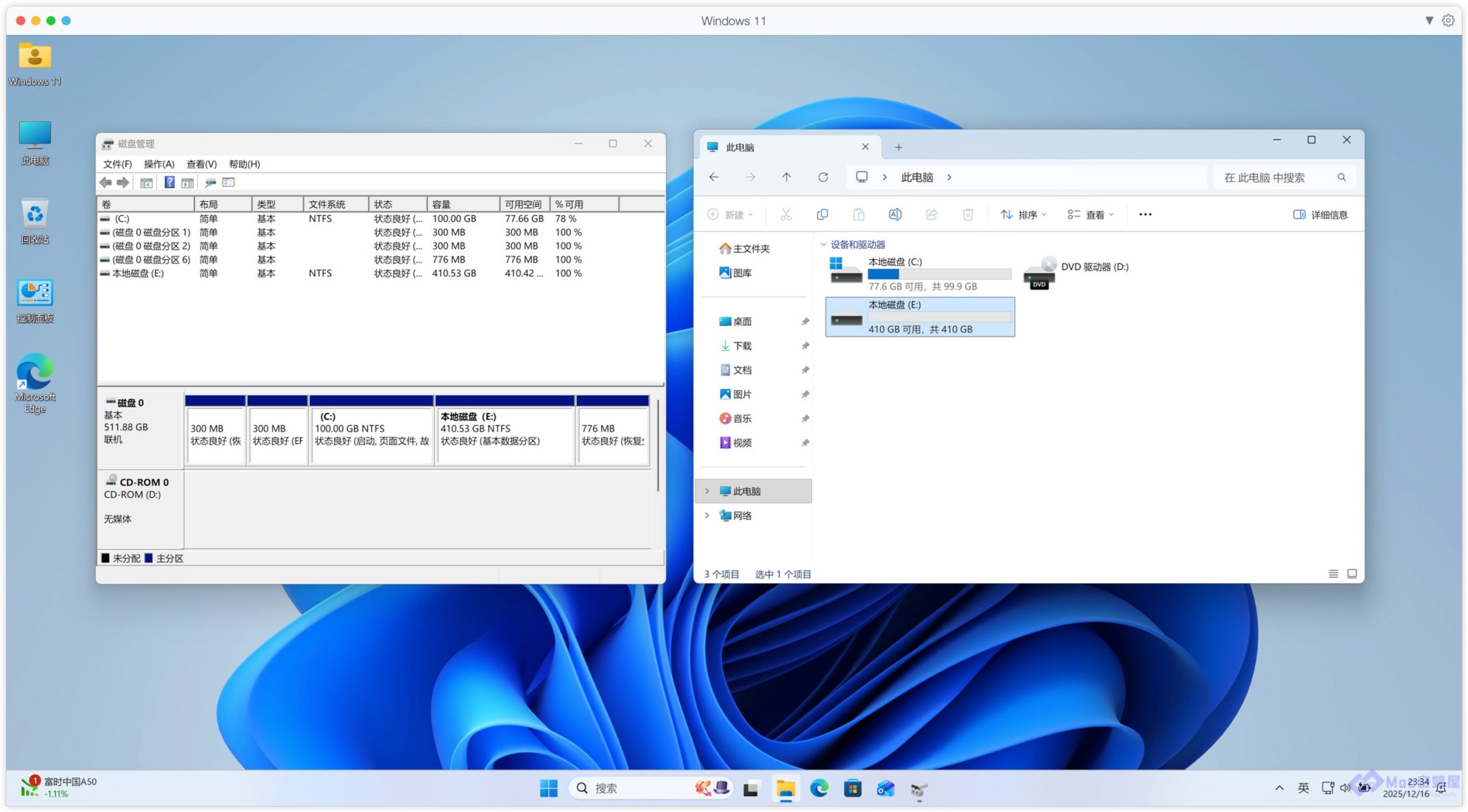Click the C: drive usage bar
Screen dimensions: 1468x812
point(939,274)
